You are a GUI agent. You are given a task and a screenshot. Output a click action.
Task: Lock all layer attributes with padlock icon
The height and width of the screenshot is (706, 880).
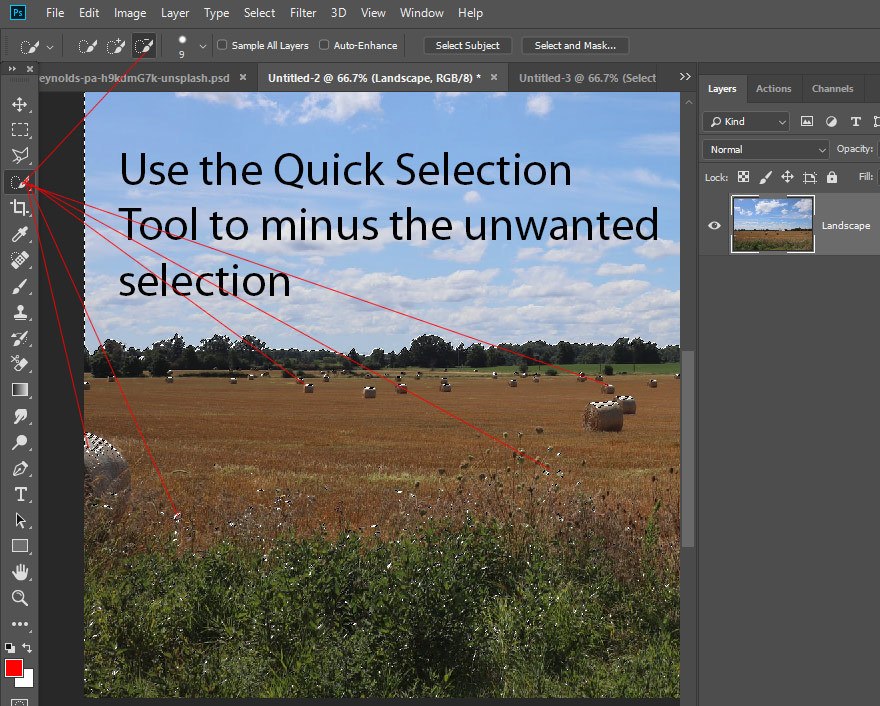(x=833, y=177)
